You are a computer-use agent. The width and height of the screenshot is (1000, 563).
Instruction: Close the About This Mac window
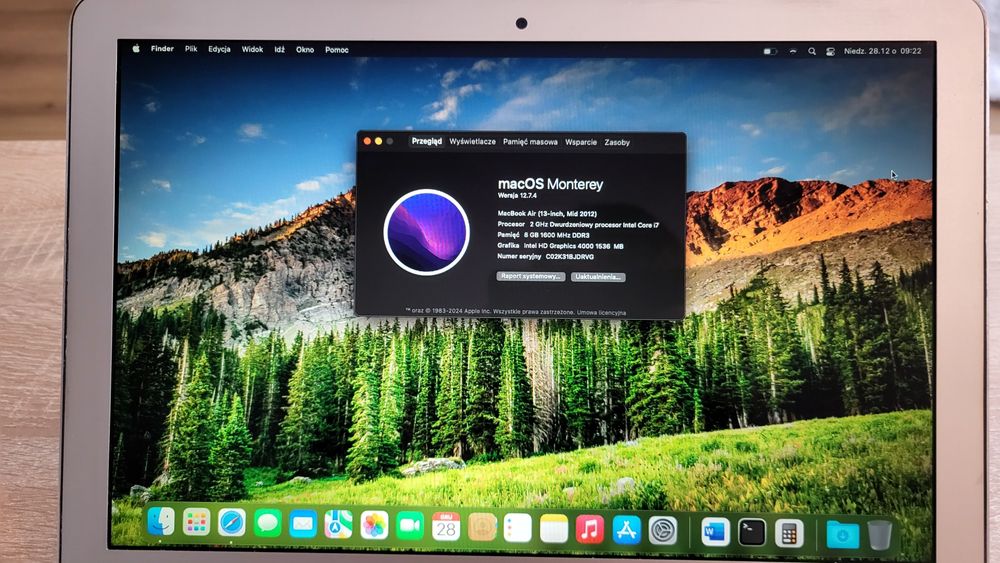coord(367,141)
